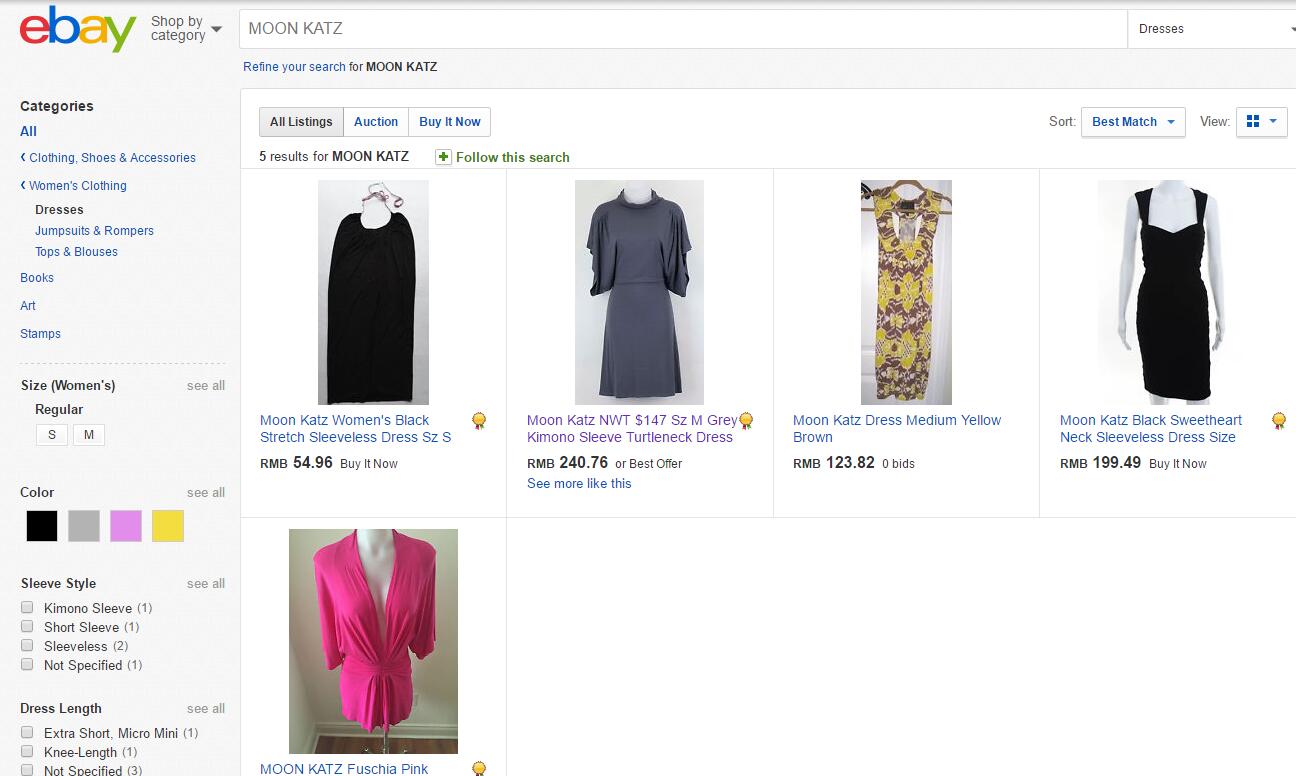Screen dimensions: 1296x776
Task: Expand see all for Sleeve Style
Action: click(x=206, y=584)
